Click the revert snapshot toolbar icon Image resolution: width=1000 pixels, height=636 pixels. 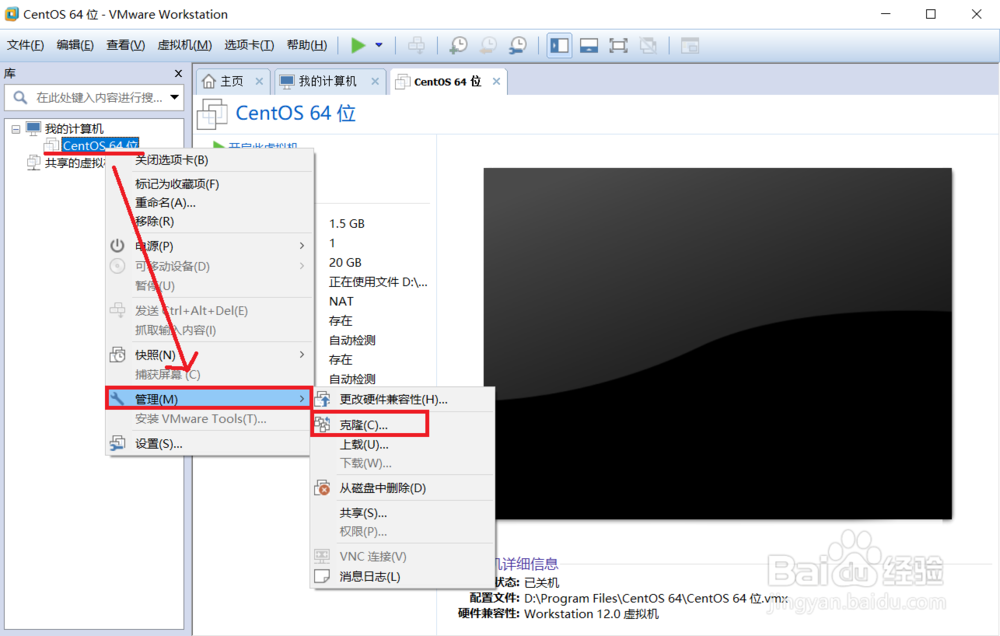pos(488,45)
